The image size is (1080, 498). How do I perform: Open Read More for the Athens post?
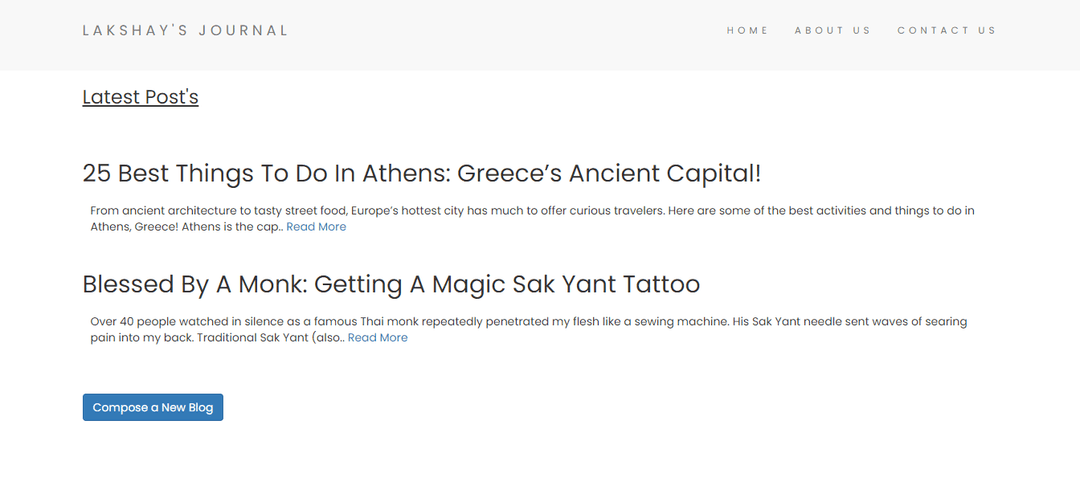pos(316,227)
